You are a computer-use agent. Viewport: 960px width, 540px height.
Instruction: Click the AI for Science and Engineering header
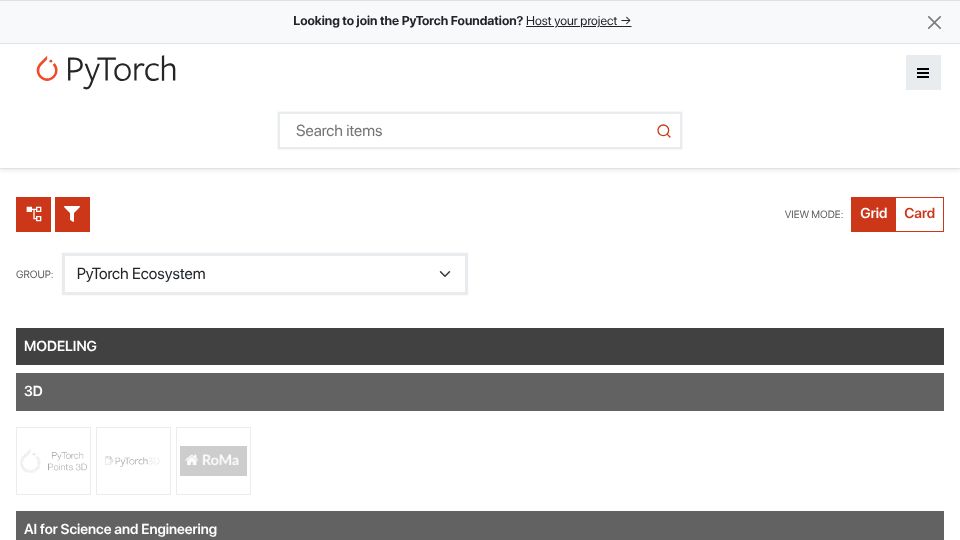click(479, 527)
